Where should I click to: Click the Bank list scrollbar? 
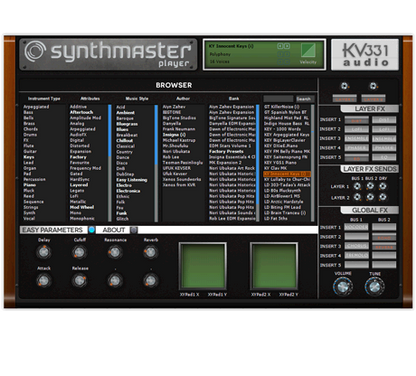coord(258,163)
